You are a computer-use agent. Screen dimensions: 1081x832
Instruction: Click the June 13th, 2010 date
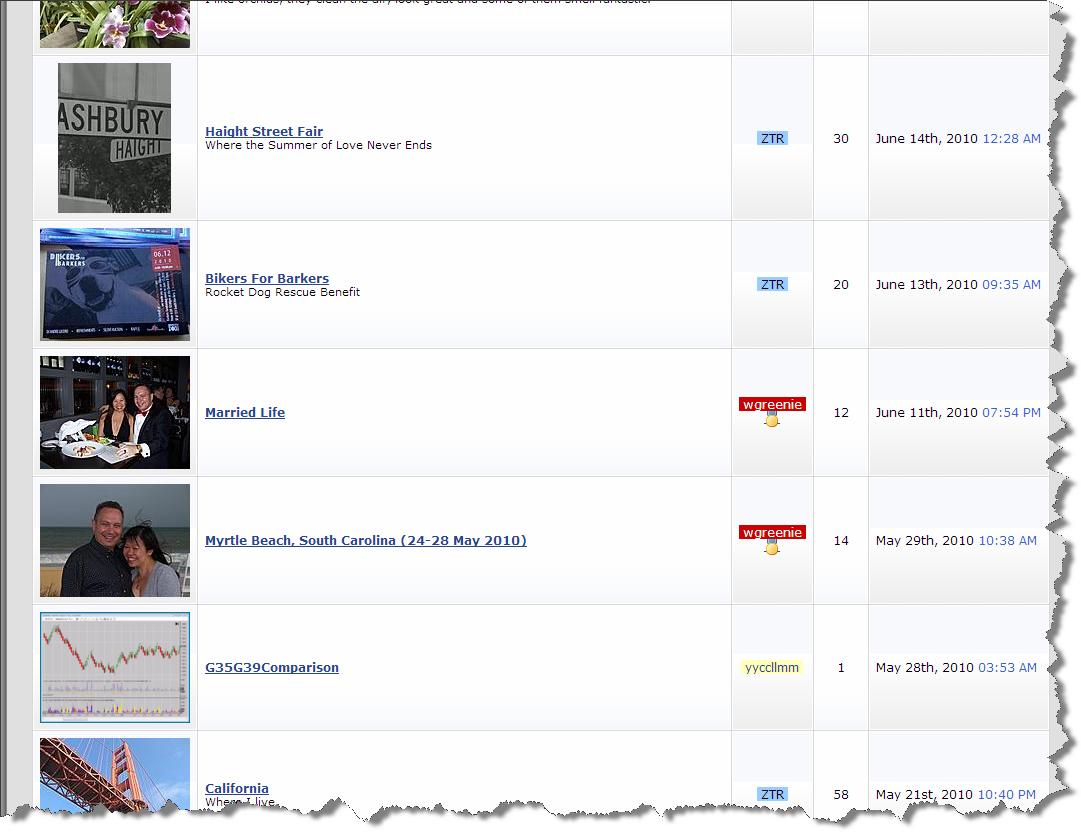927,285
